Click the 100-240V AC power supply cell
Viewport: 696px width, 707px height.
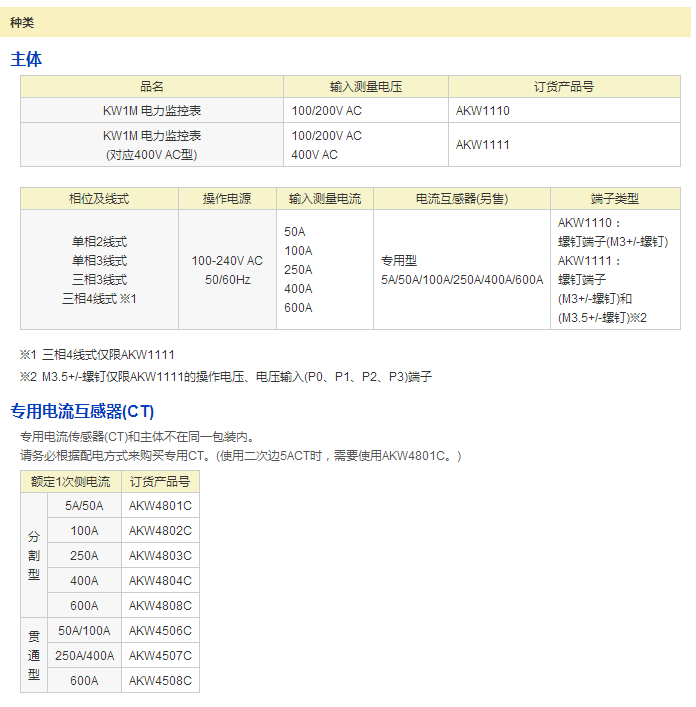(x=227, y=261)
